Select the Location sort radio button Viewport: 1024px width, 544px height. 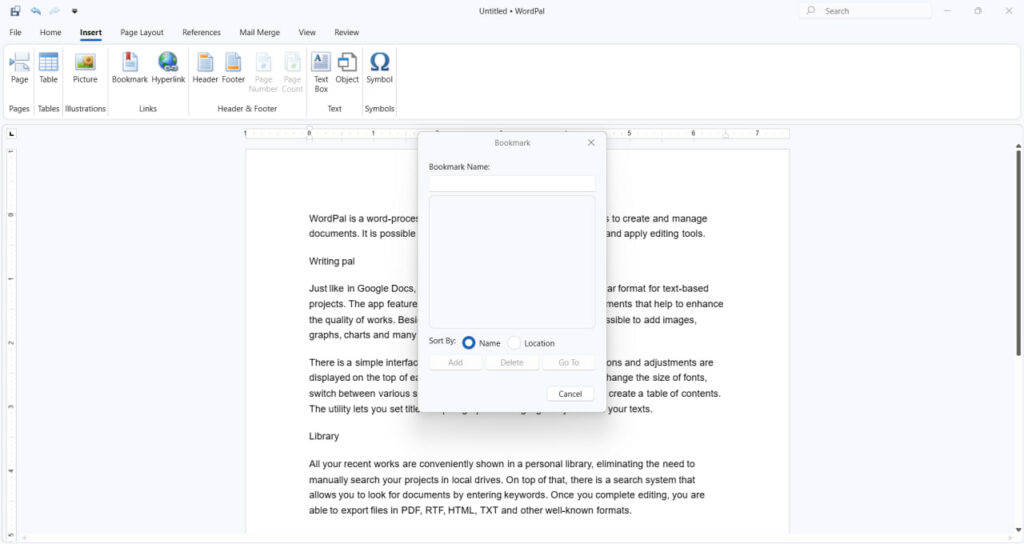pos(515,342)
